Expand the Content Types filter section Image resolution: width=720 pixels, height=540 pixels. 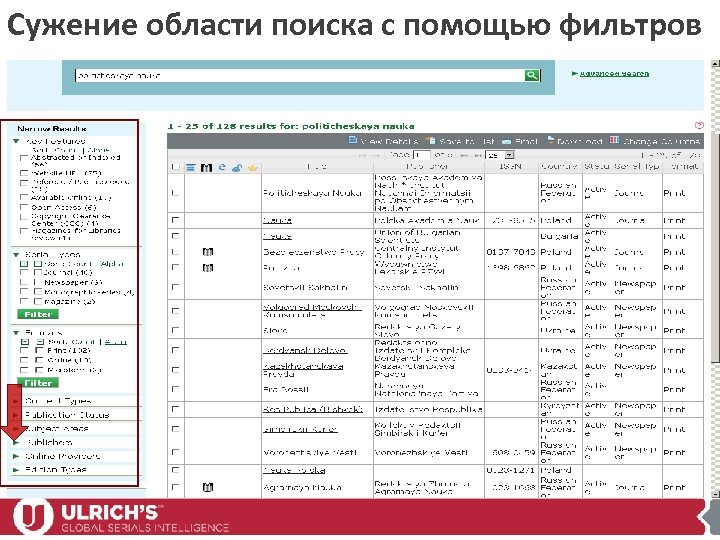[16, 401]
